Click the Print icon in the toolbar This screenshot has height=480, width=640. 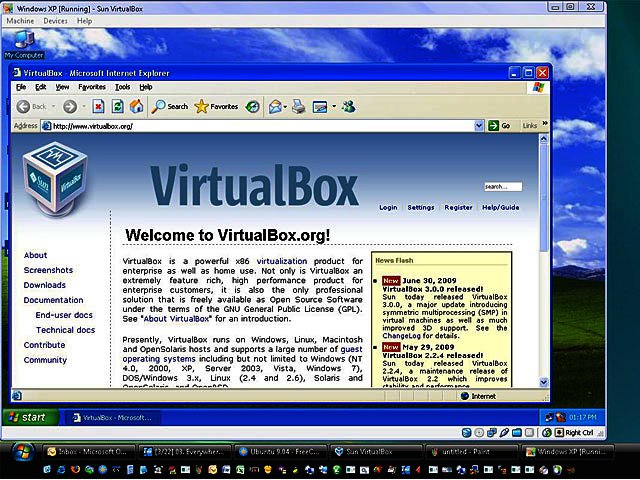point(298,106)
